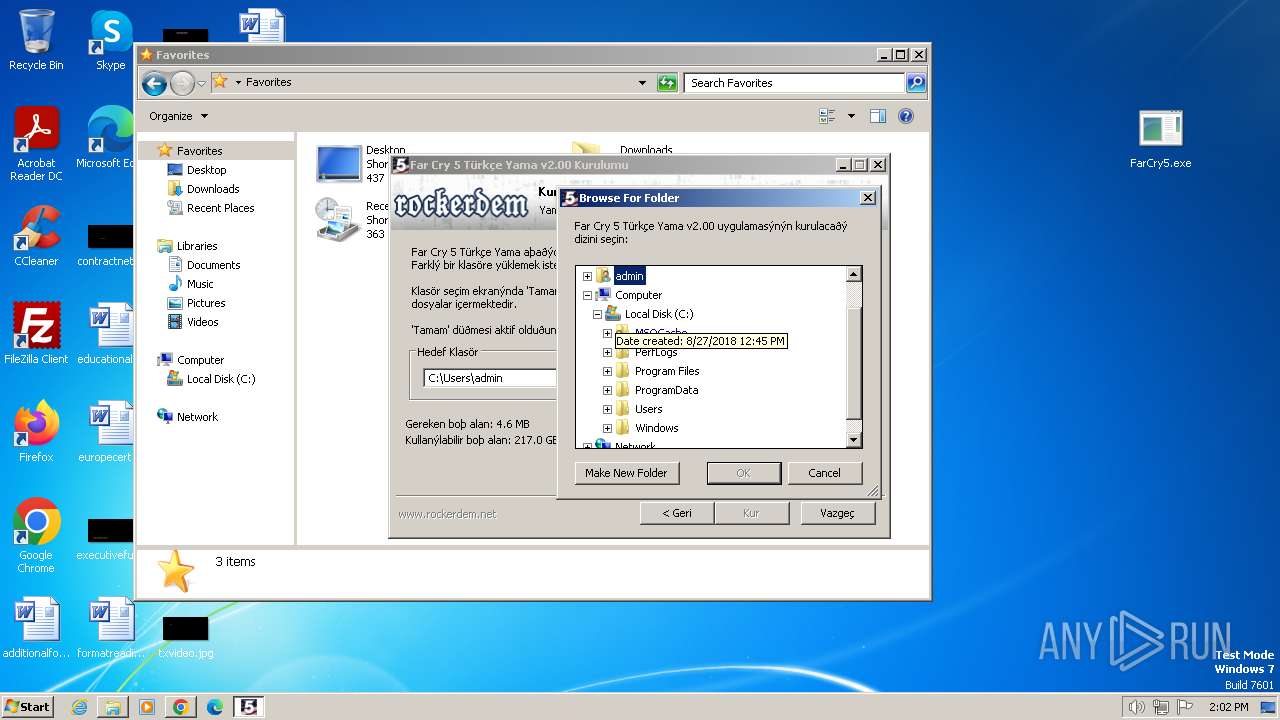This screenshot has width=1280, height=720.
Task: Open Downloads in navigation pane
Action: pyautogui.click(x=213, y=189)
